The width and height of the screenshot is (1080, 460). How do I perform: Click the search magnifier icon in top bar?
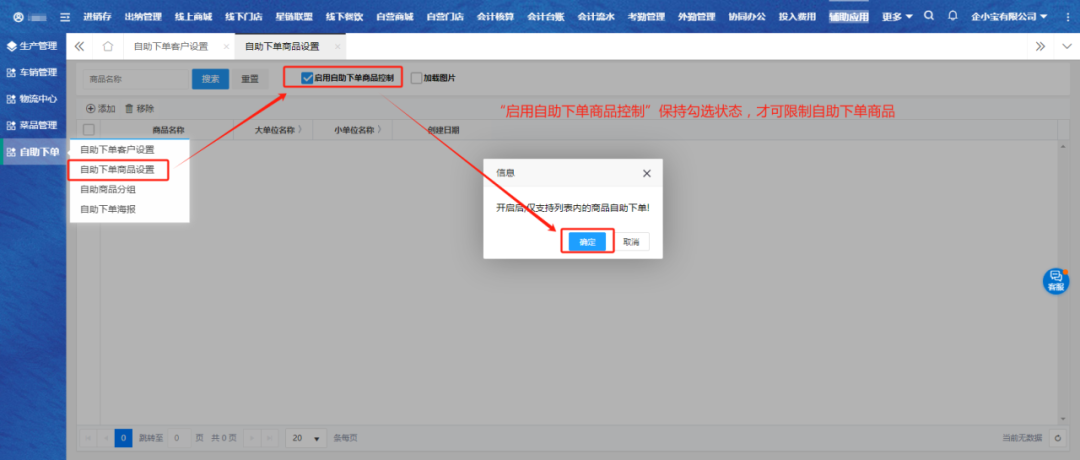(x=930, y=16)
